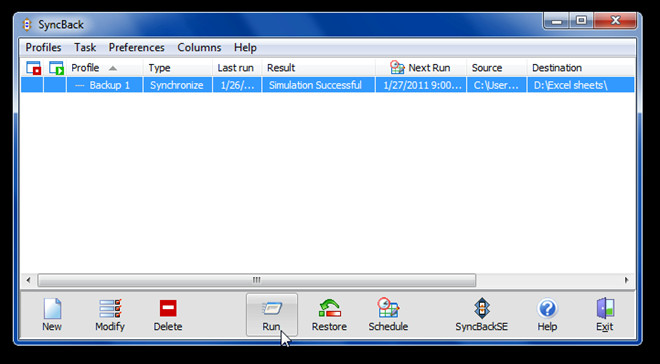Delete the selected profile
Image resolution: width=660 pixels, height=364 pixels.
click(x=168, y=315)
